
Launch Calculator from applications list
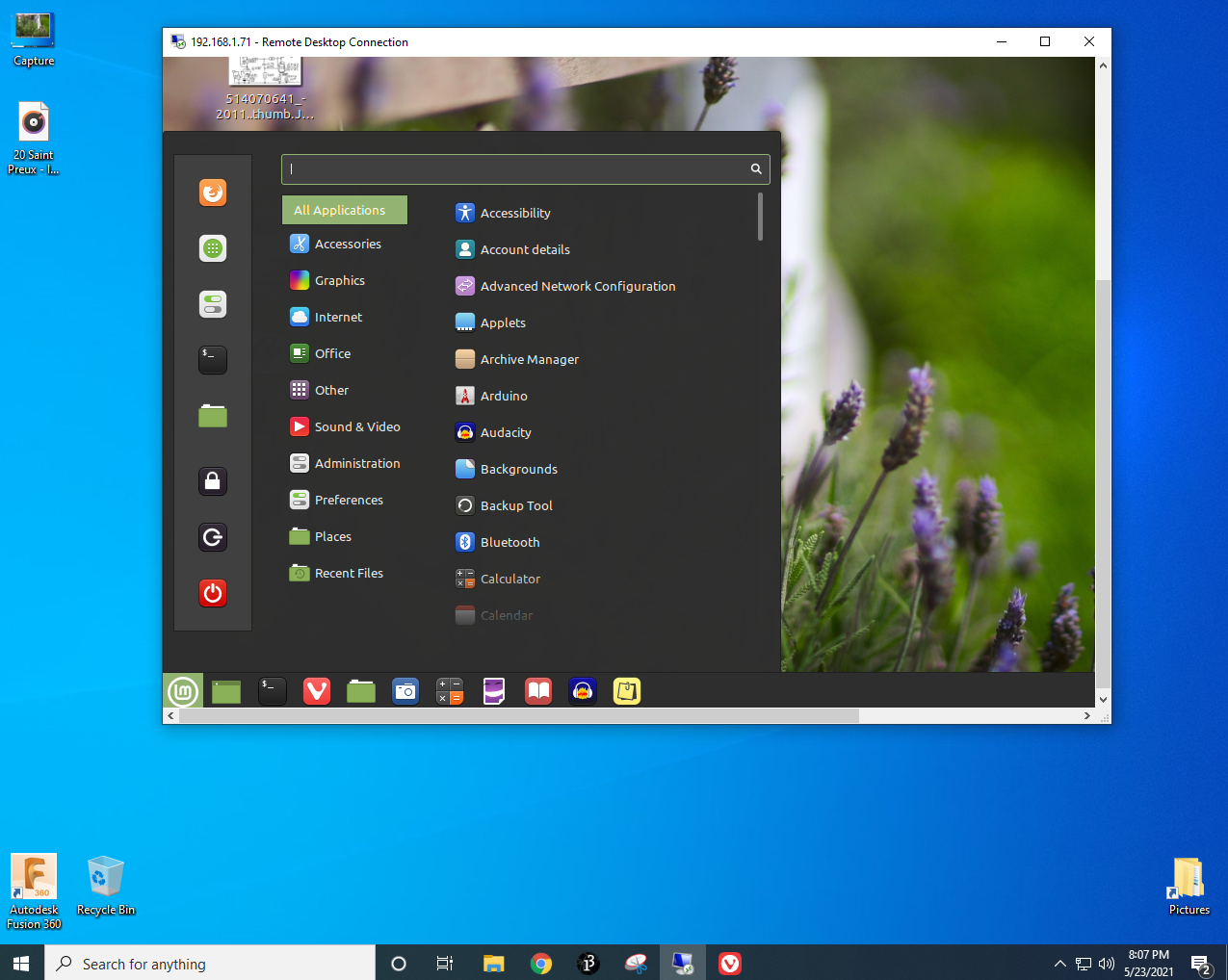[x=510, y=579]
